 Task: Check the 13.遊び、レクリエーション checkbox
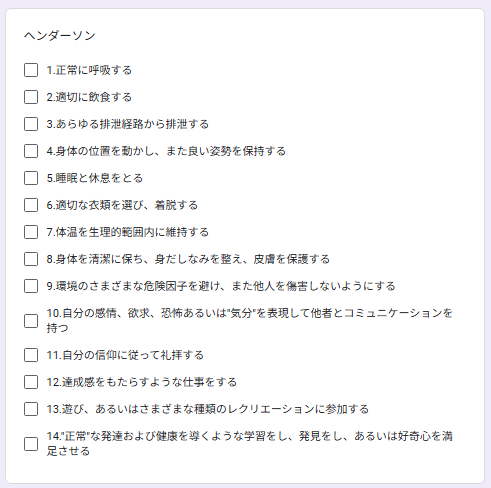[x=31, y=409]
